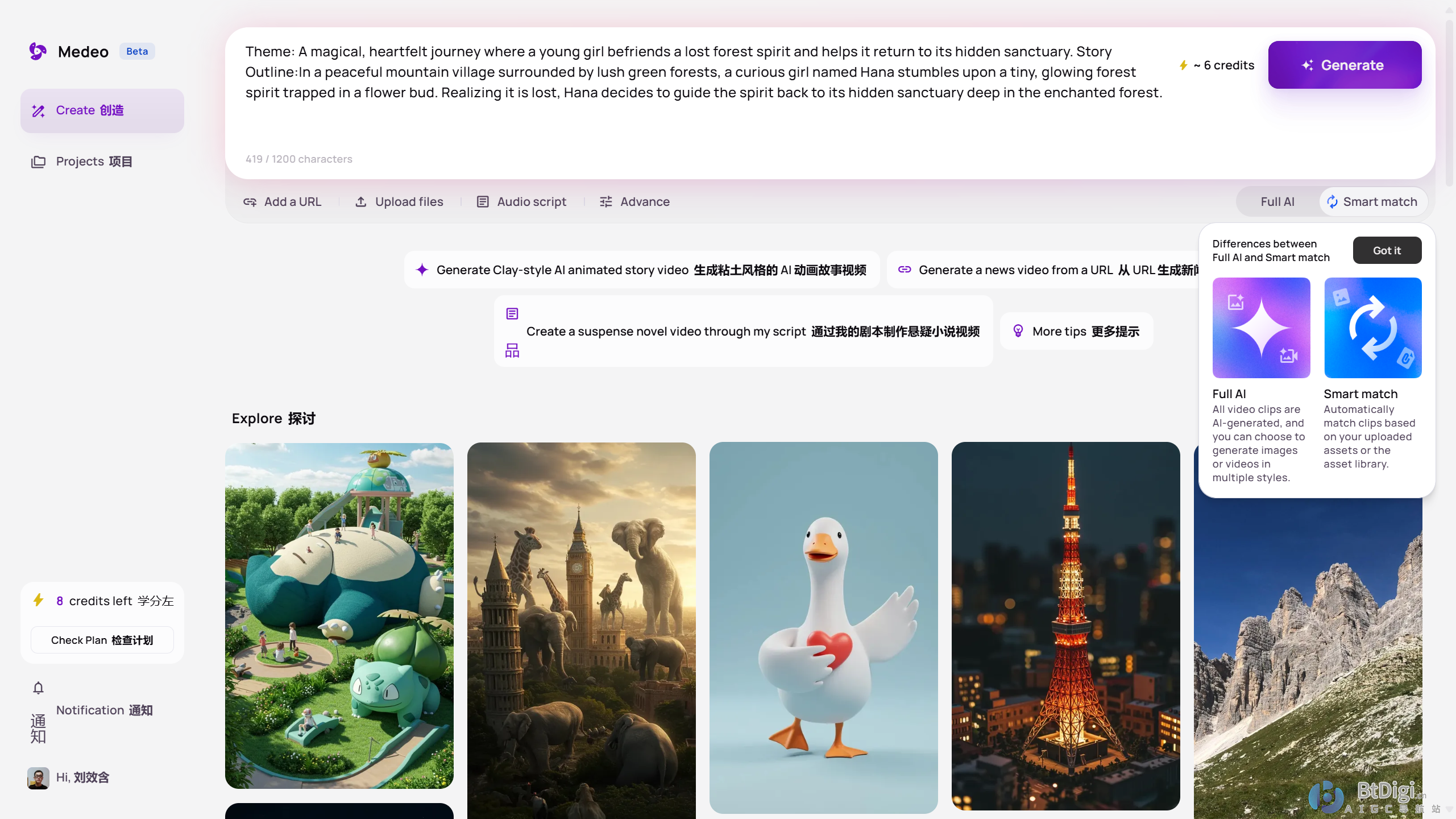The image size is (1456, 819).
Task: Click the notification bell icon
Action: (38, 688)
